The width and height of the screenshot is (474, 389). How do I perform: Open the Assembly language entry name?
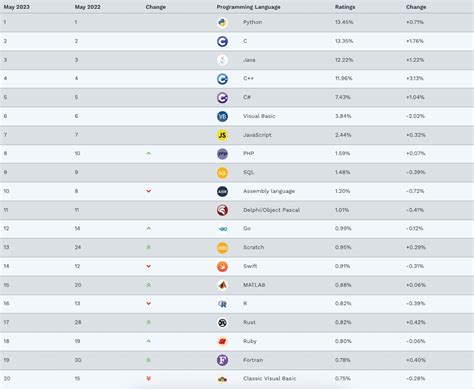click(269, 191)
